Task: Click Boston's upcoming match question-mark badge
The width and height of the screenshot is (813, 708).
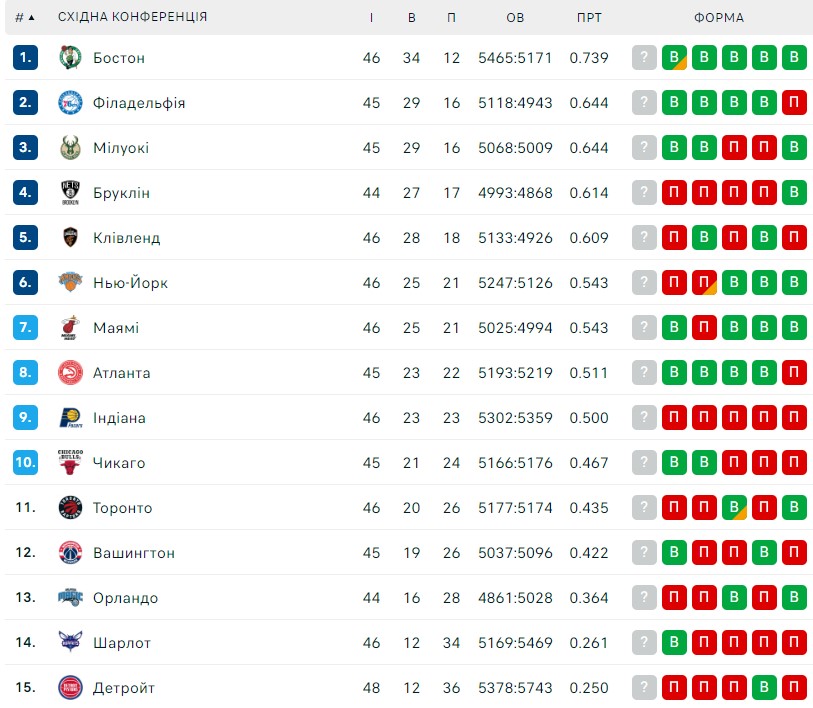Action: point(644,58)
